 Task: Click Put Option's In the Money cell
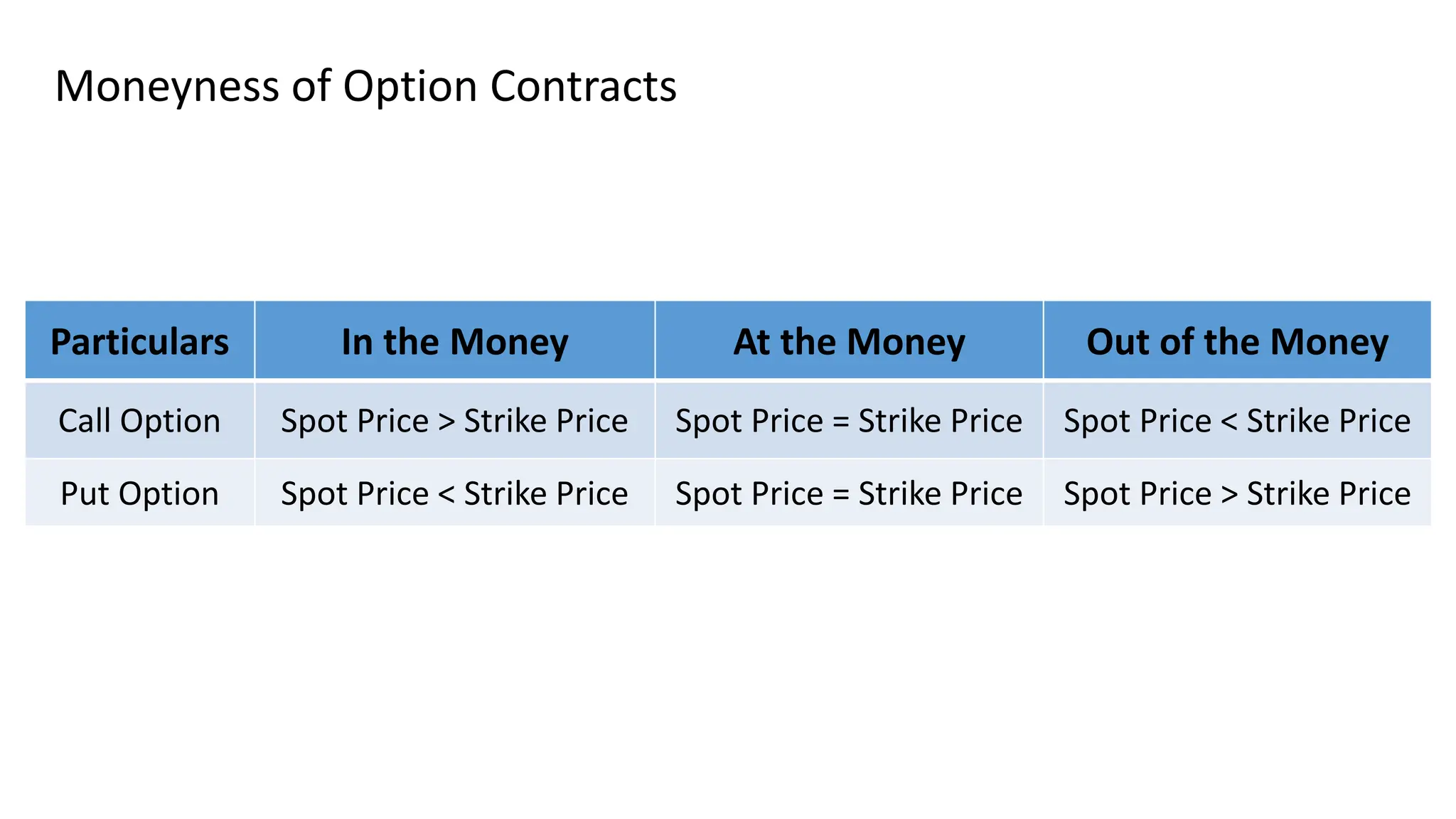click(454, 493)
